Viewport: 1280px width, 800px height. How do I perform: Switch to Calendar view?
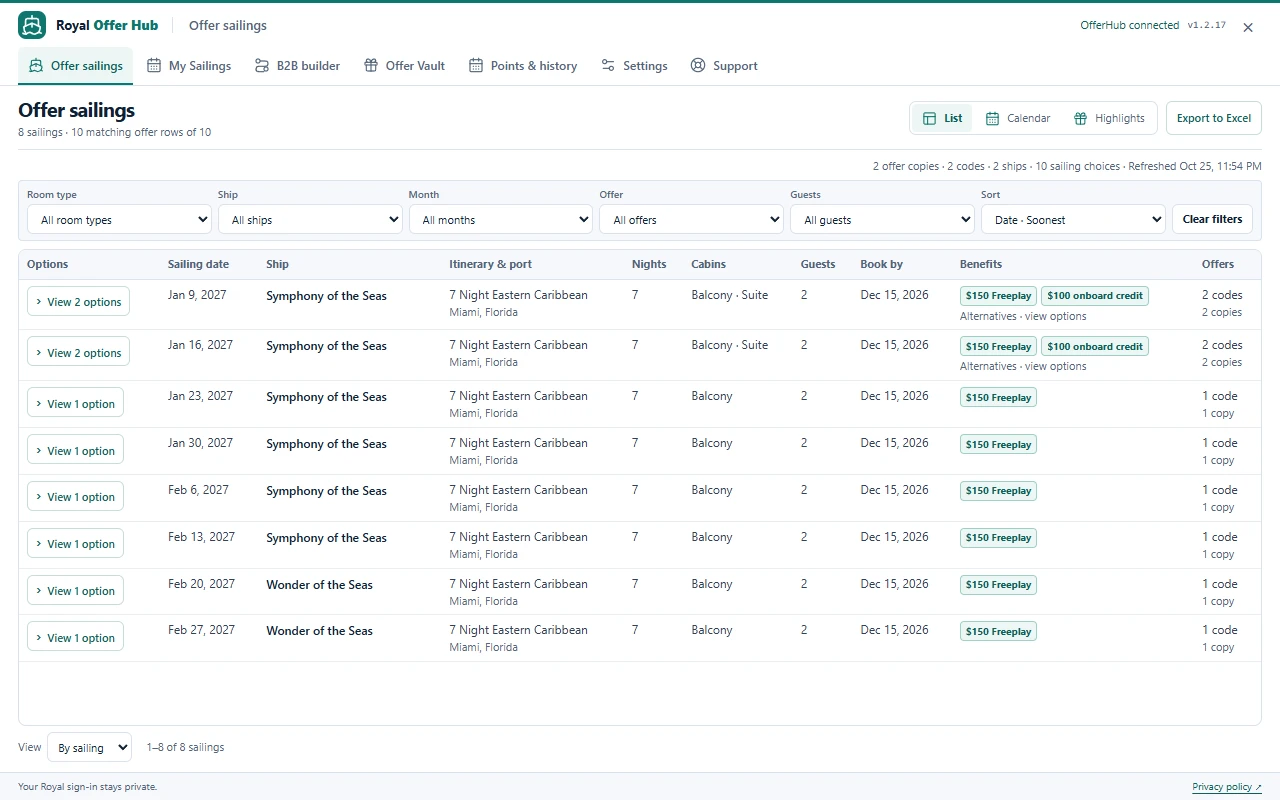1018,118
